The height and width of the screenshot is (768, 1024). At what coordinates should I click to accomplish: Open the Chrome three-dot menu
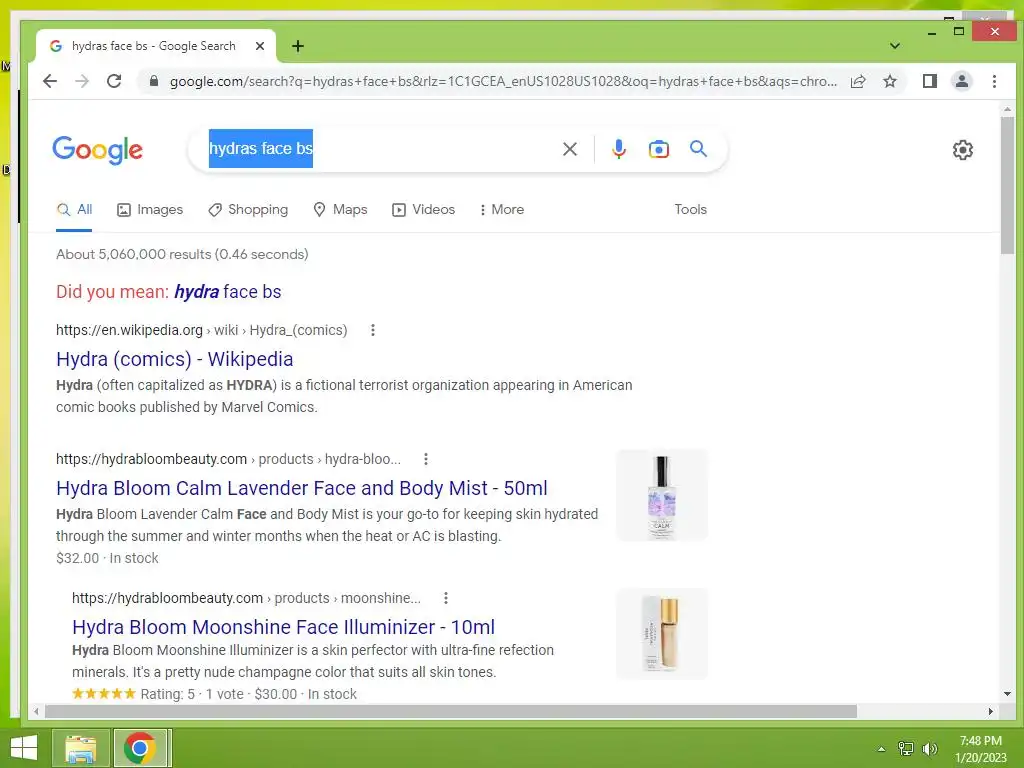click(994, 81)
